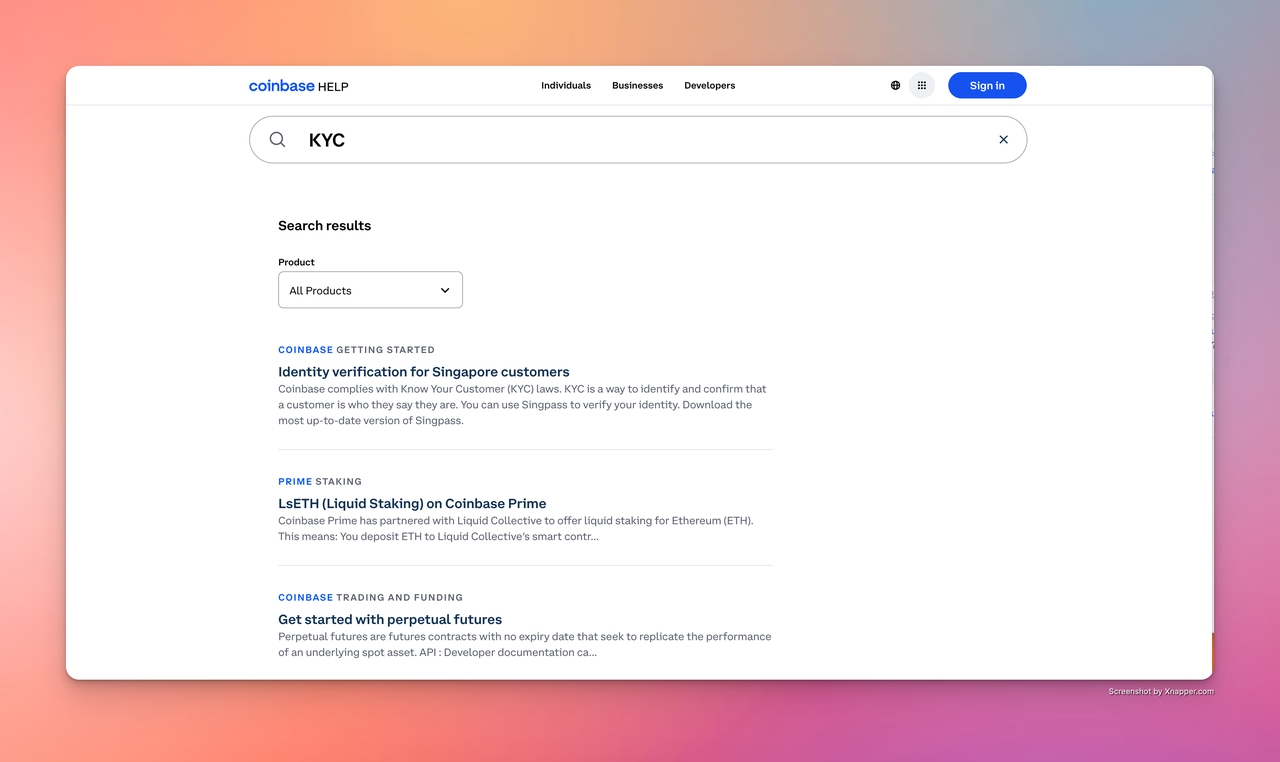Focus the search field containing KYC
The width and height of the screenshot is (1280, 762).
[x=640, y=140]
